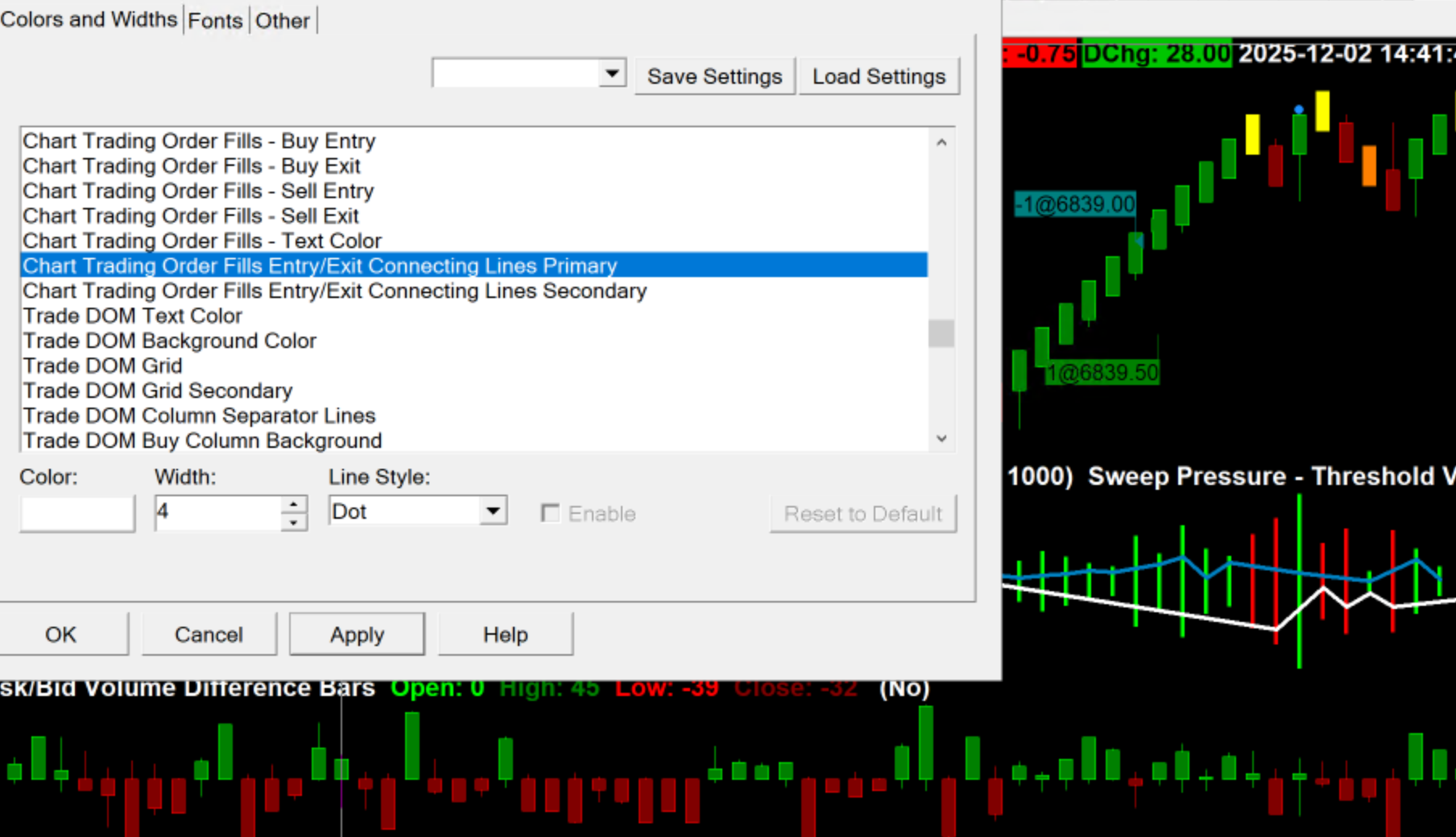Click the 1@6839.50 order fill label
Viewport: 1456px width, 837px height.
click(x=1102, y=373)
